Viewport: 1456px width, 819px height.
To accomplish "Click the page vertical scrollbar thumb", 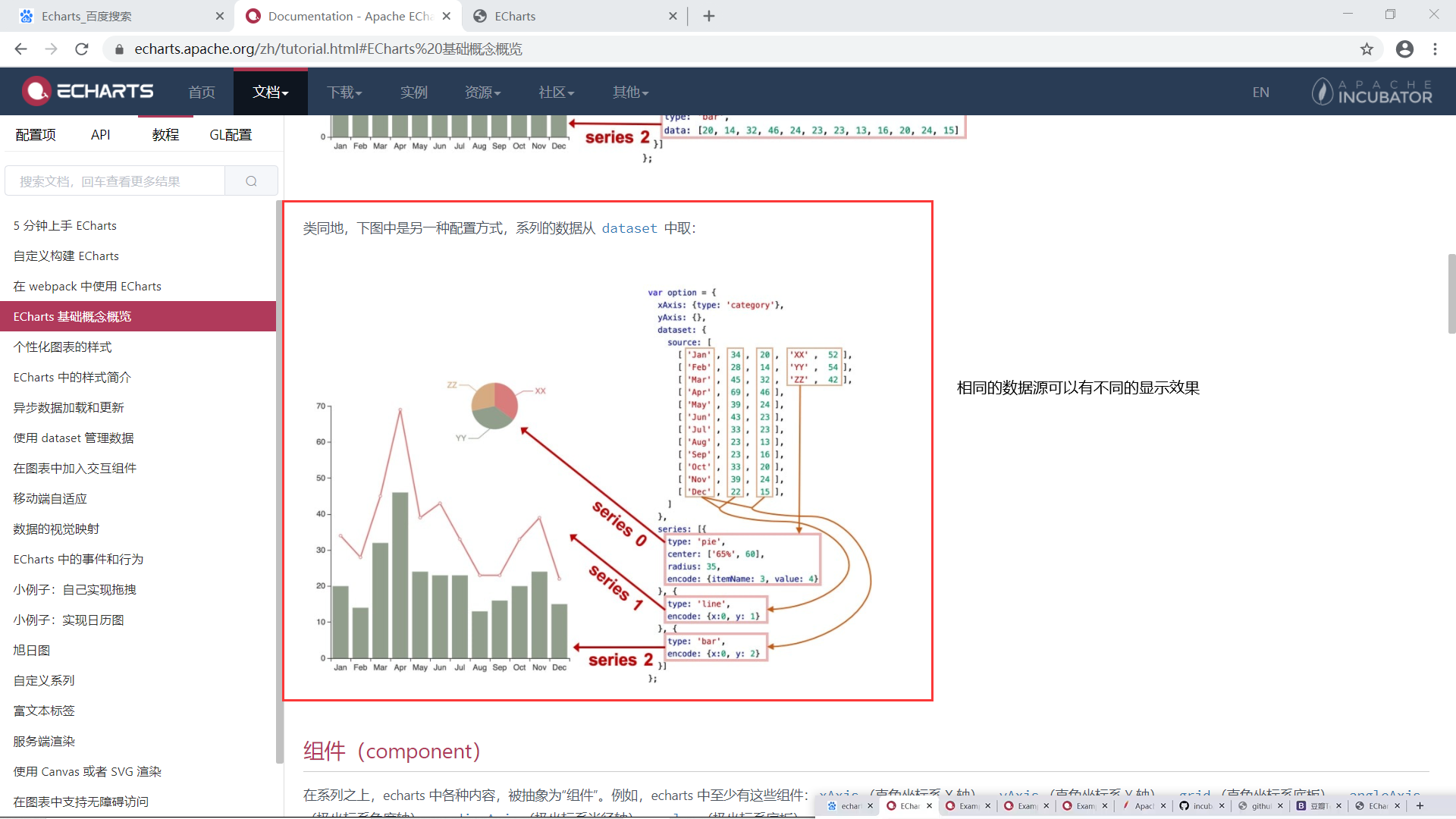I will click(1451, 294).
